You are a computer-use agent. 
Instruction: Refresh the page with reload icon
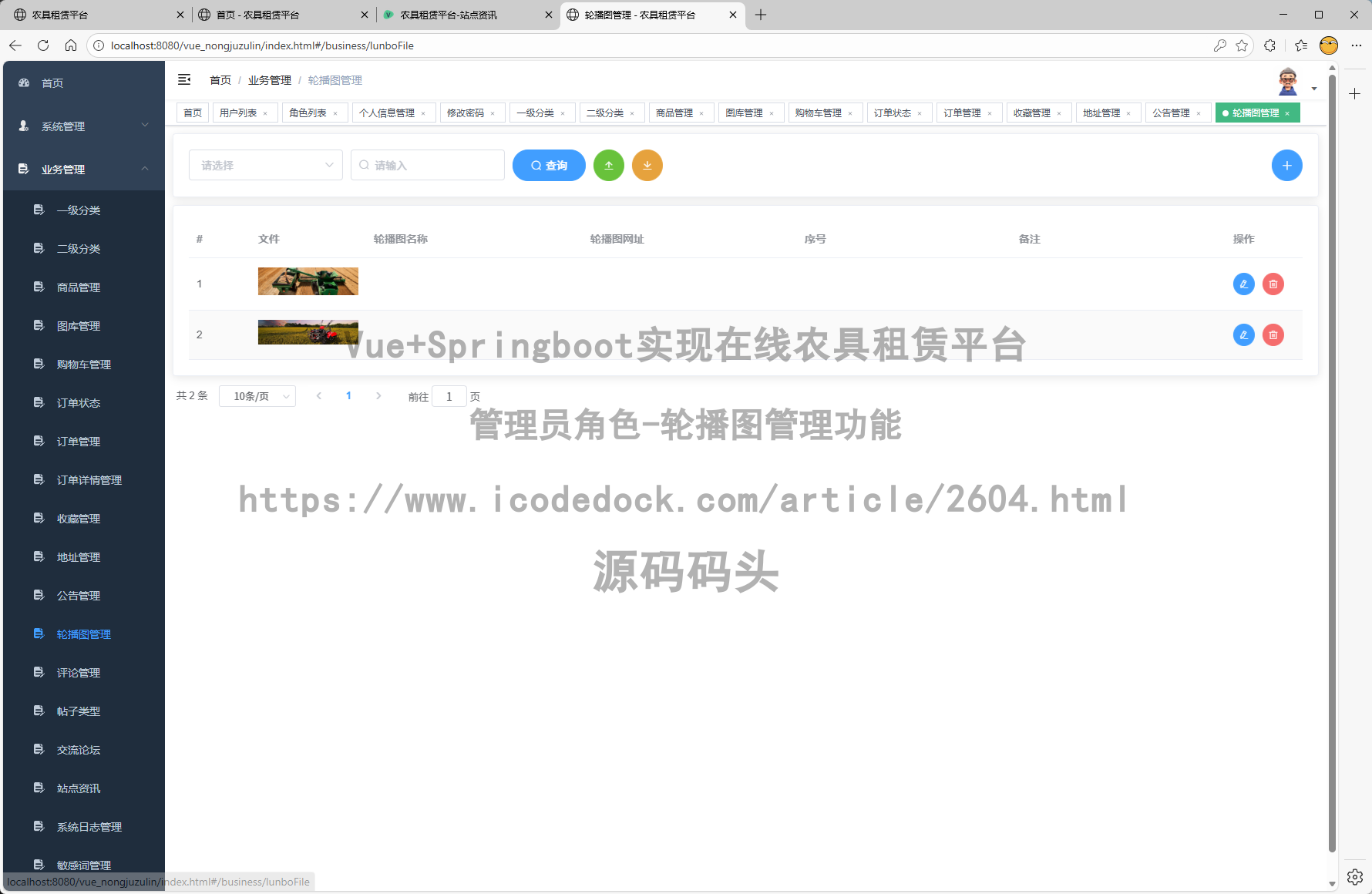[x=43, y=45]
